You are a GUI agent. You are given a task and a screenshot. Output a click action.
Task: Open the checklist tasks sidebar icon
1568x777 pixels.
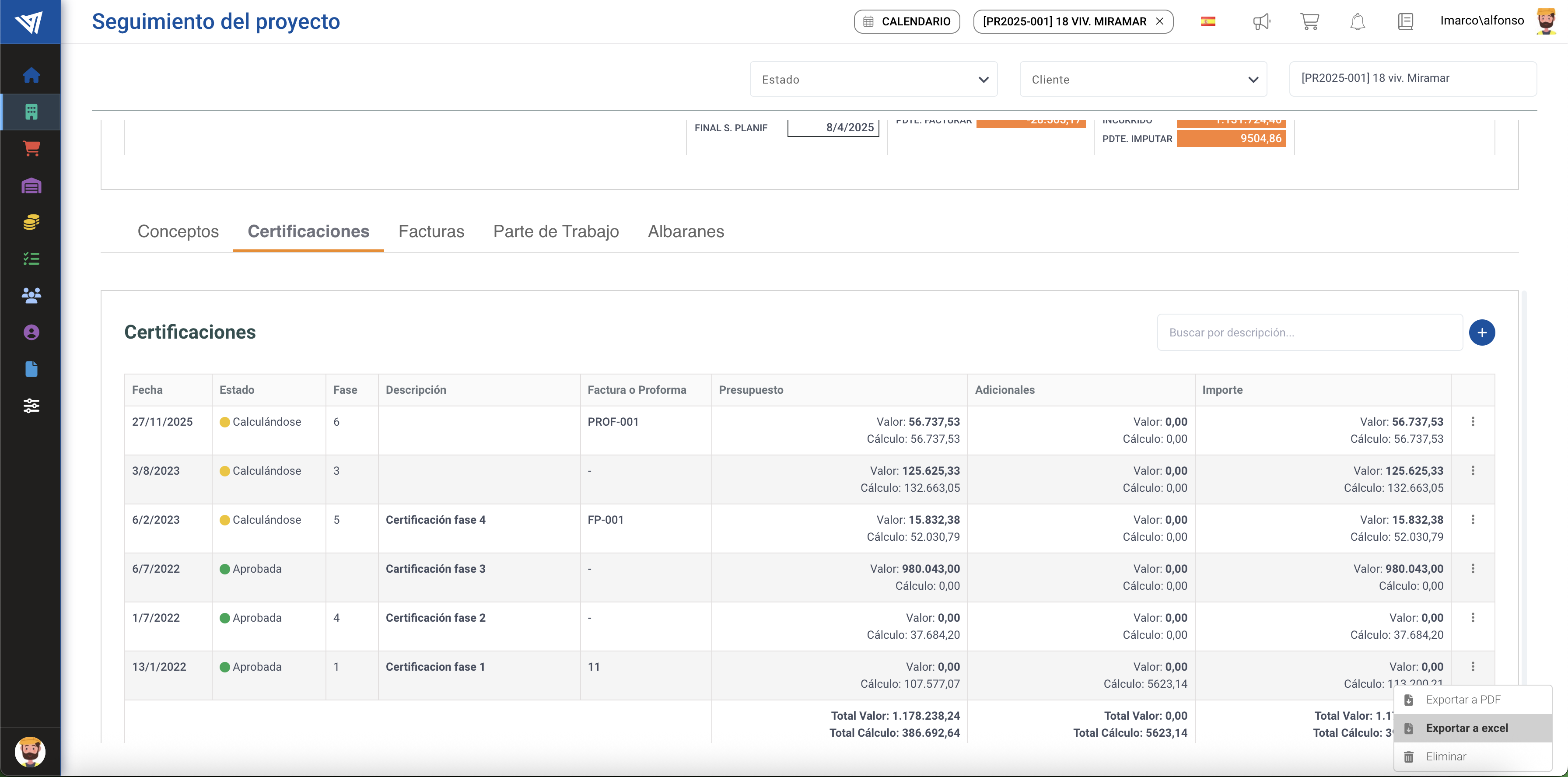31,259
